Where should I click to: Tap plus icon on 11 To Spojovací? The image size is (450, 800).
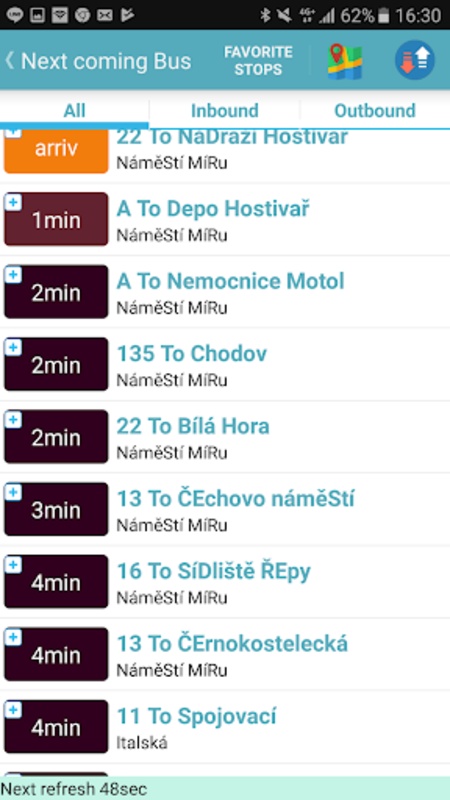[x=13, y=710]
